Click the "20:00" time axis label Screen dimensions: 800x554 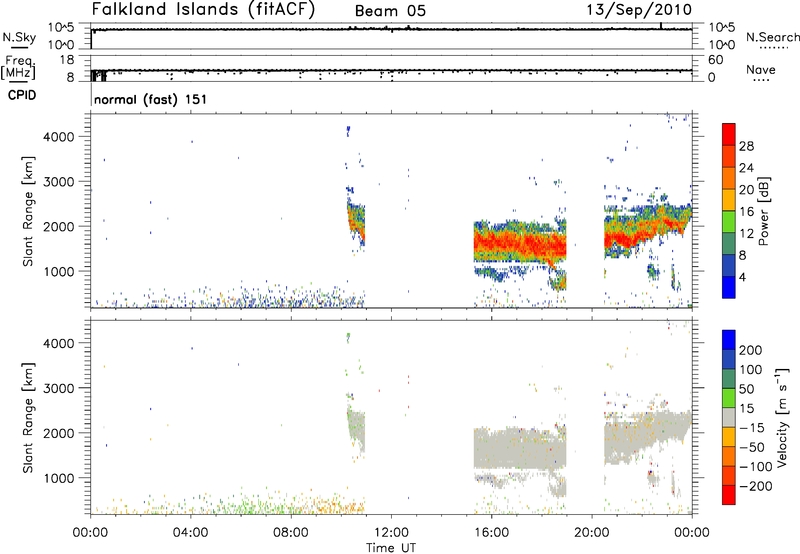592,533
